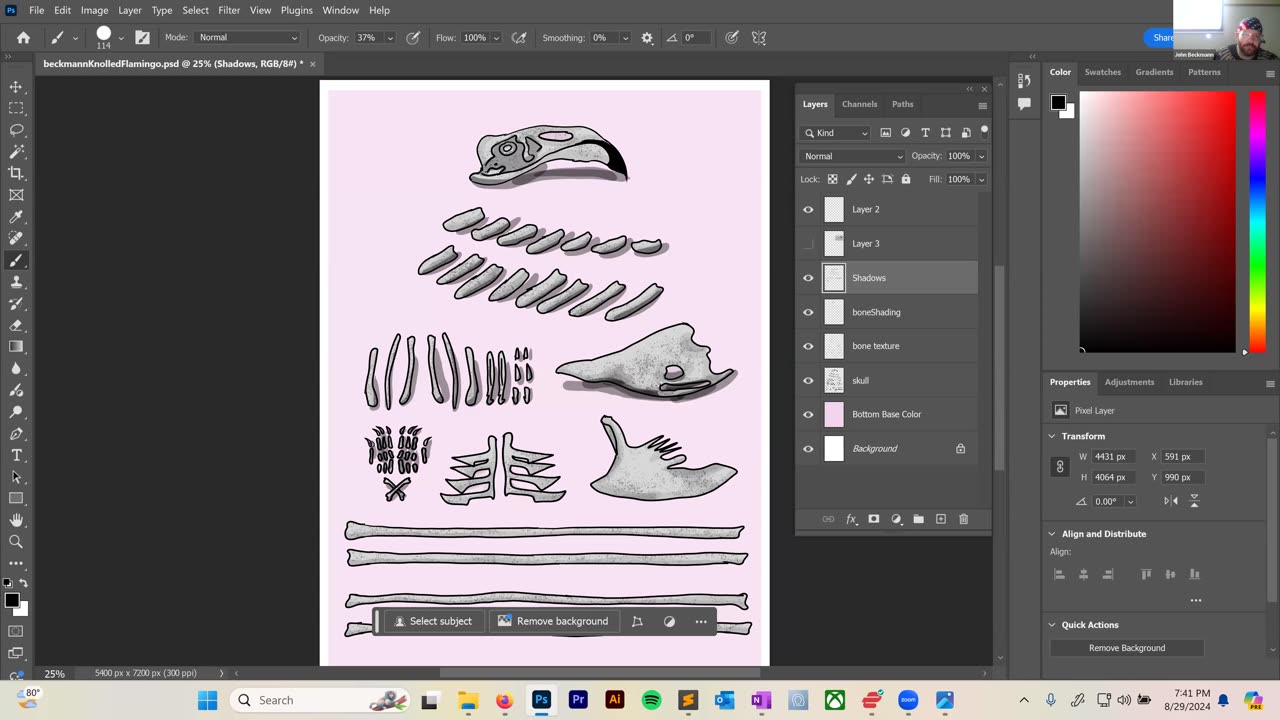The height and width of the screenshot is (720, 1280).
Task: Open the Layer menu
Action: [130, 10]
